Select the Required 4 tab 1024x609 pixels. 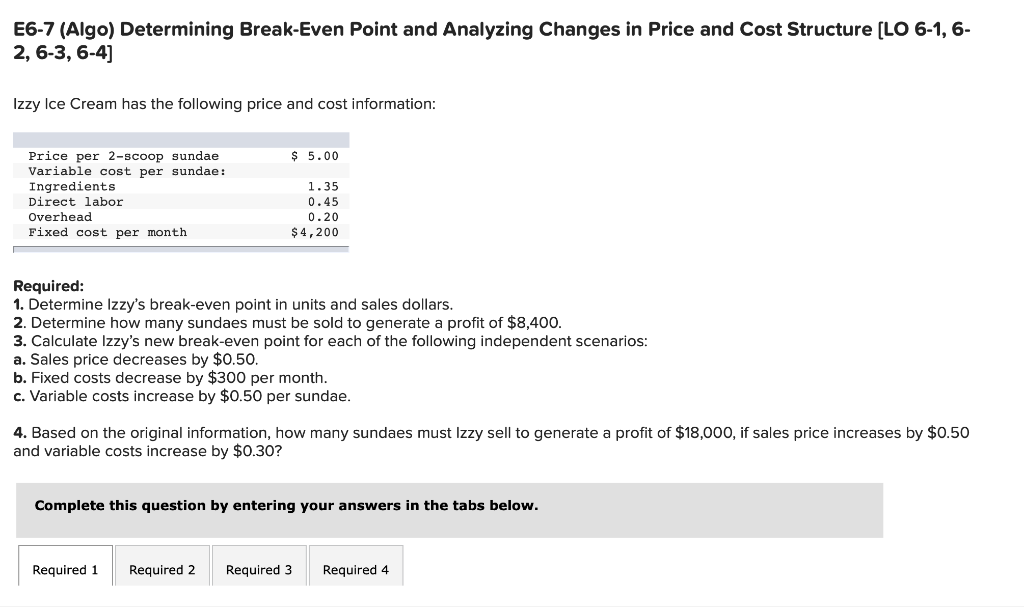(356, 569)
